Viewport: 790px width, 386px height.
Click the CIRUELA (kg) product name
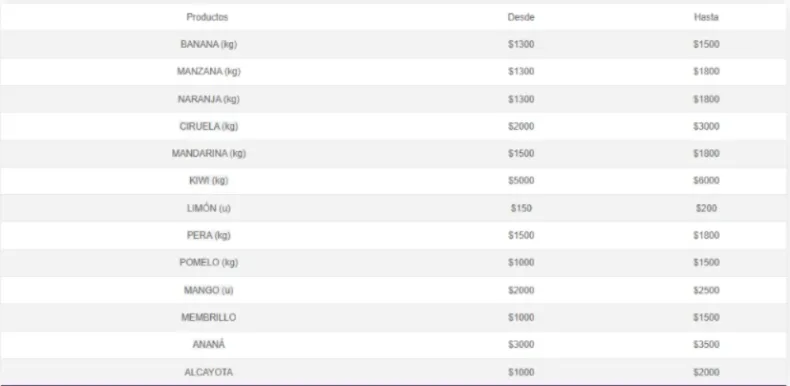[209, 126]
